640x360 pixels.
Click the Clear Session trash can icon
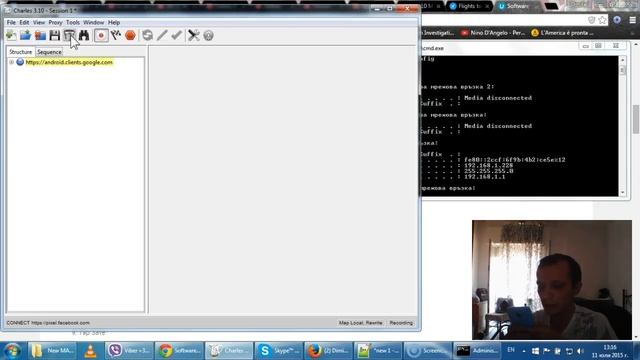click(x=69, y=36)
